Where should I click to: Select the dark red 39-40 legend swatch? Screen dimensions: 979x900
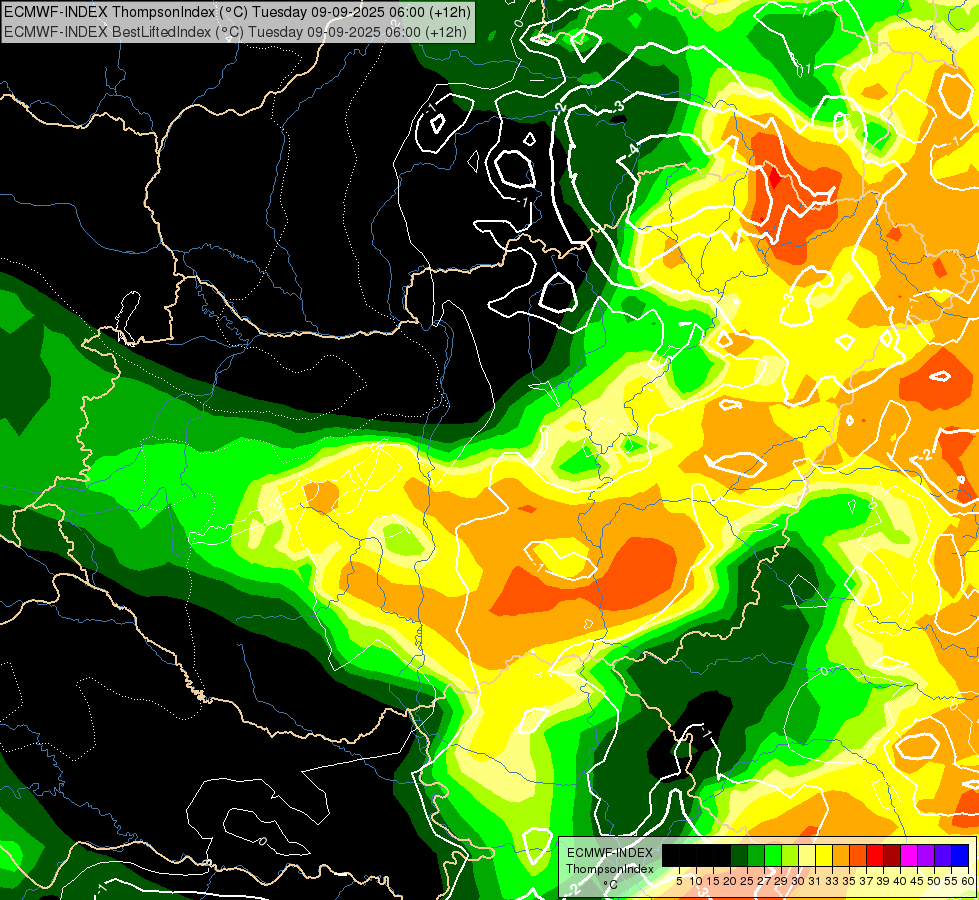click(892, 855)
